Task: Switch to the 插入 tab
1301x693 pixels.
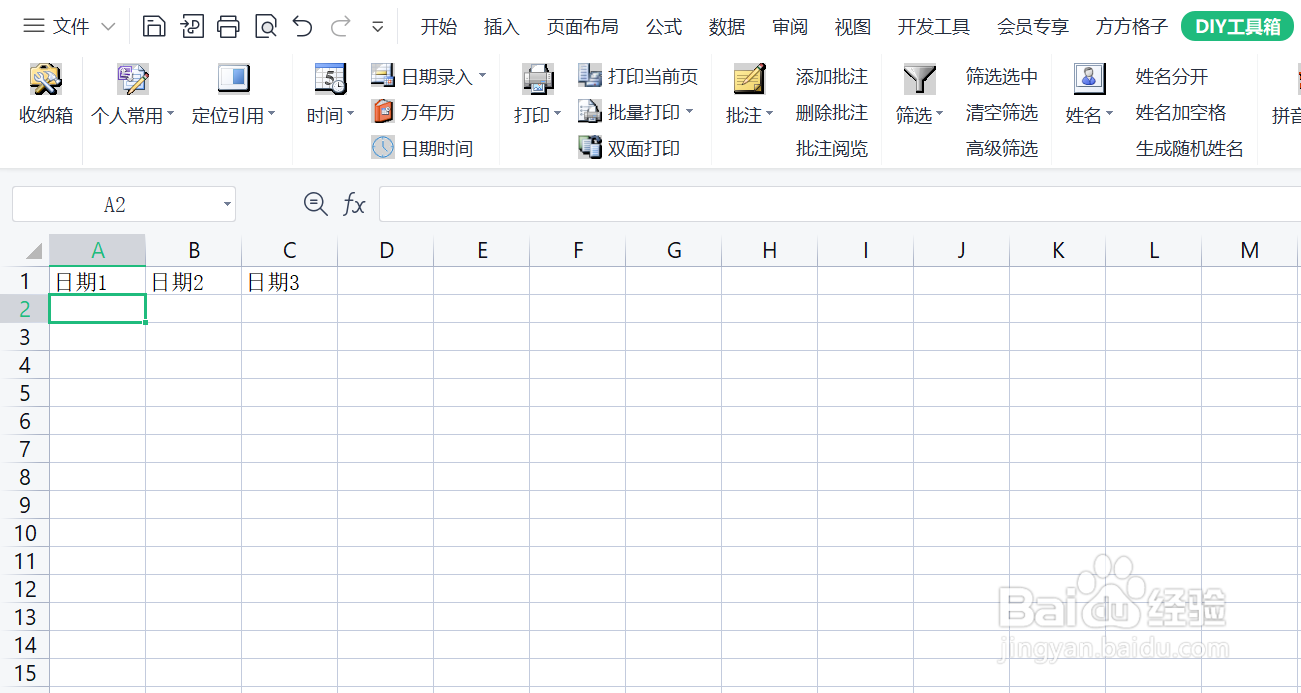Action: tap(501, 27)
